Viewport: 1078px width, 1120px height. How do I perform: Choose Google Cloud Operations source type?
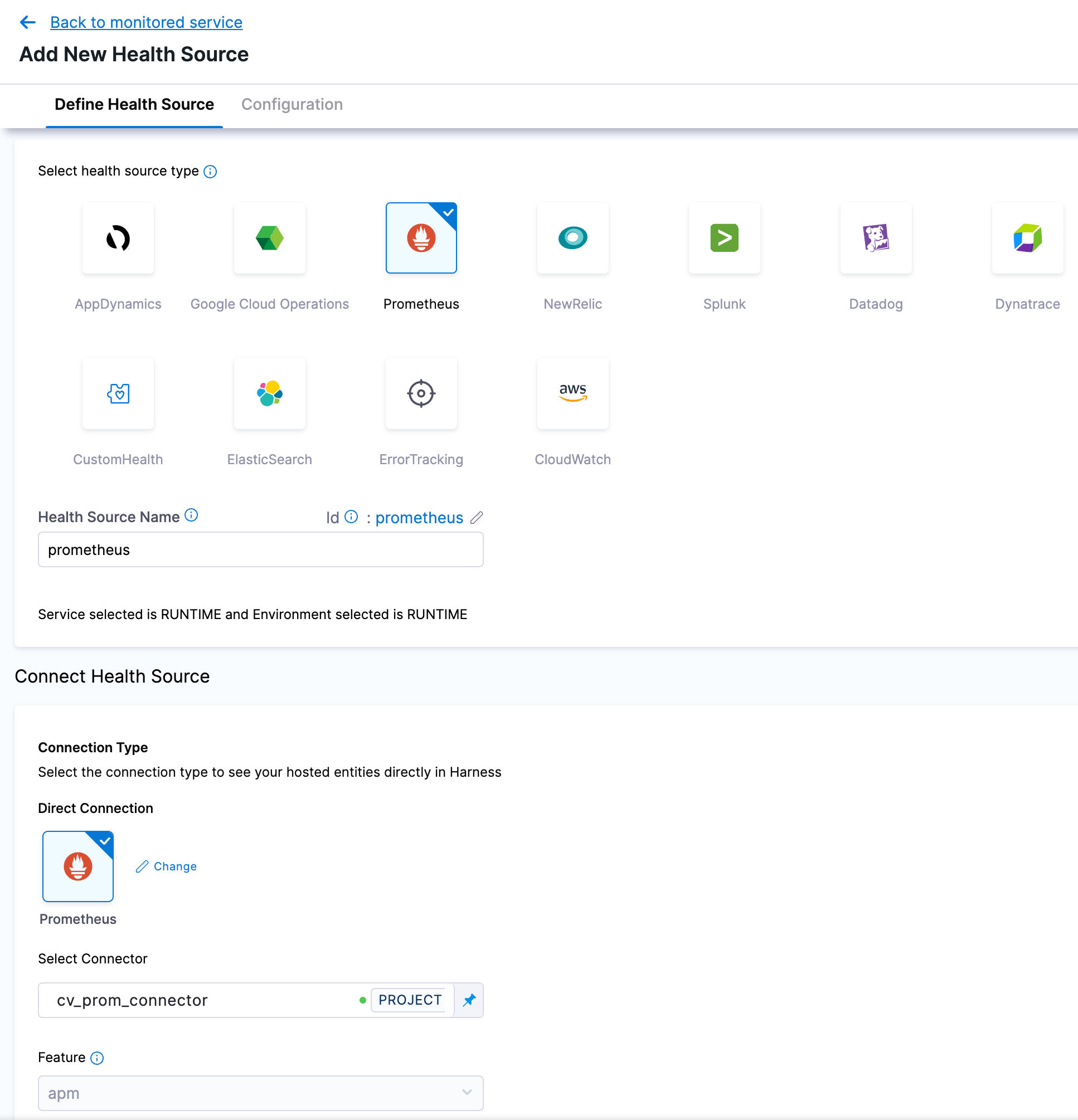(x=269, y=238)
